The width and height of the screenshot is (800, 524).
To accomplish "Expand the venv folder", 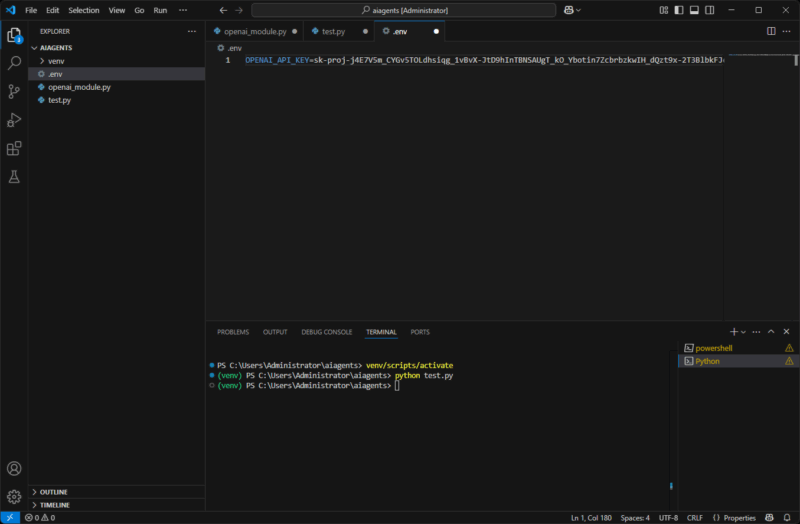I will coord(55,60).
